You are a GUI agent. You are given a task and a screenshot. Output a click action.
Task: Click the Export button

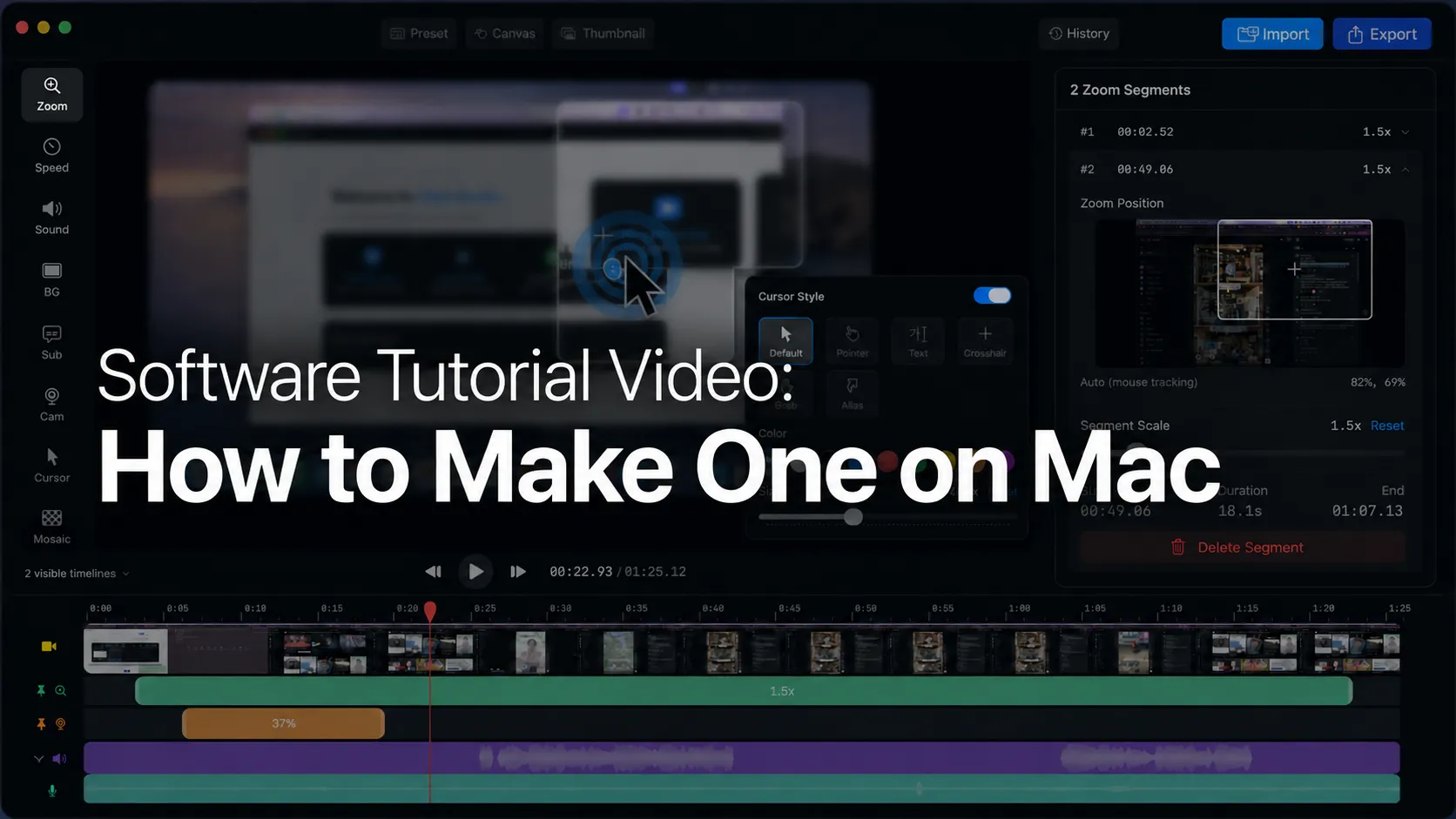click(x=1382, y=34)
